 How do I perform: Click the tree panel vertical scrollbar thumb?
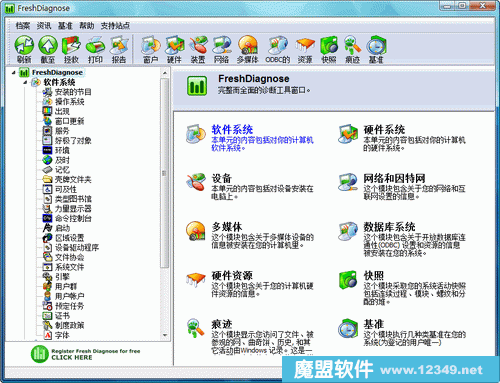coord(165,173)
